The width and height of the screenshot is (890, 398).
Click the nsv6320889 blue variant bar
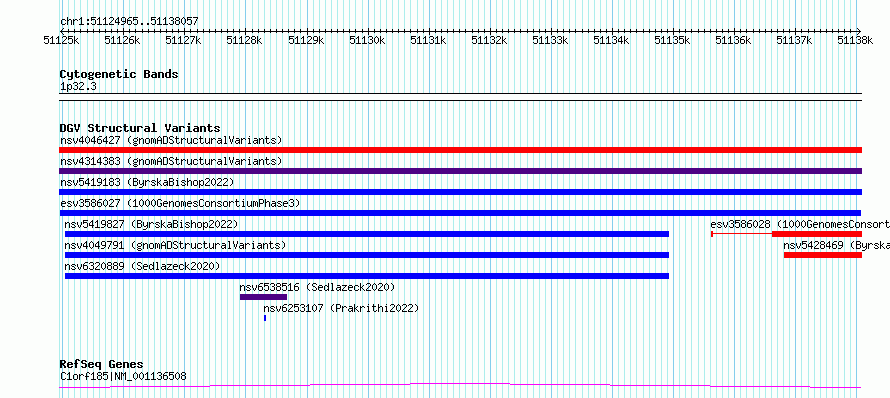pyautogui.click(x=367, y=276)
